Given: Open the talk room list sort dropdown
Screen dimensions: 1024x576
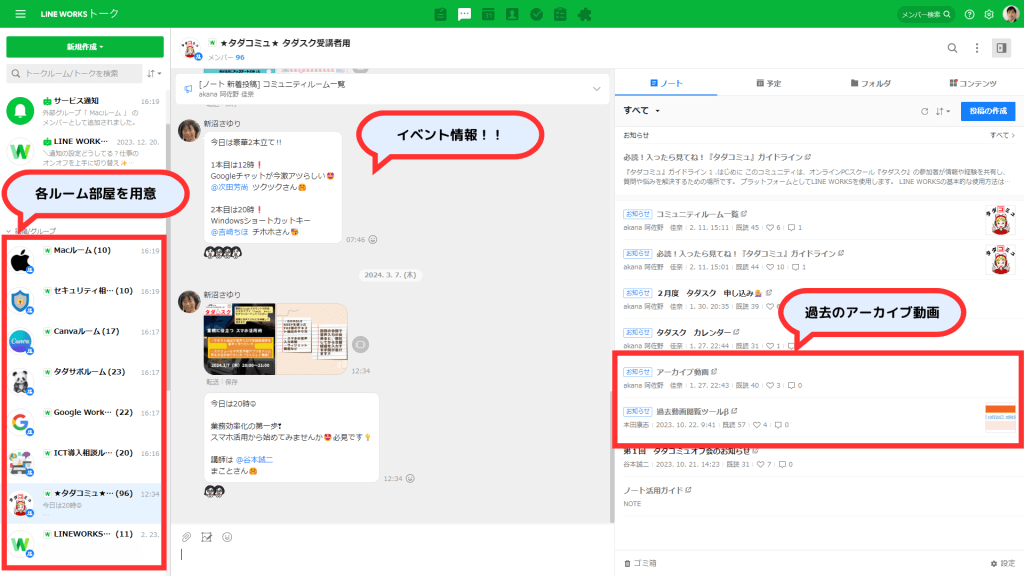Looking at the screenshot, I should coord(153,73).
